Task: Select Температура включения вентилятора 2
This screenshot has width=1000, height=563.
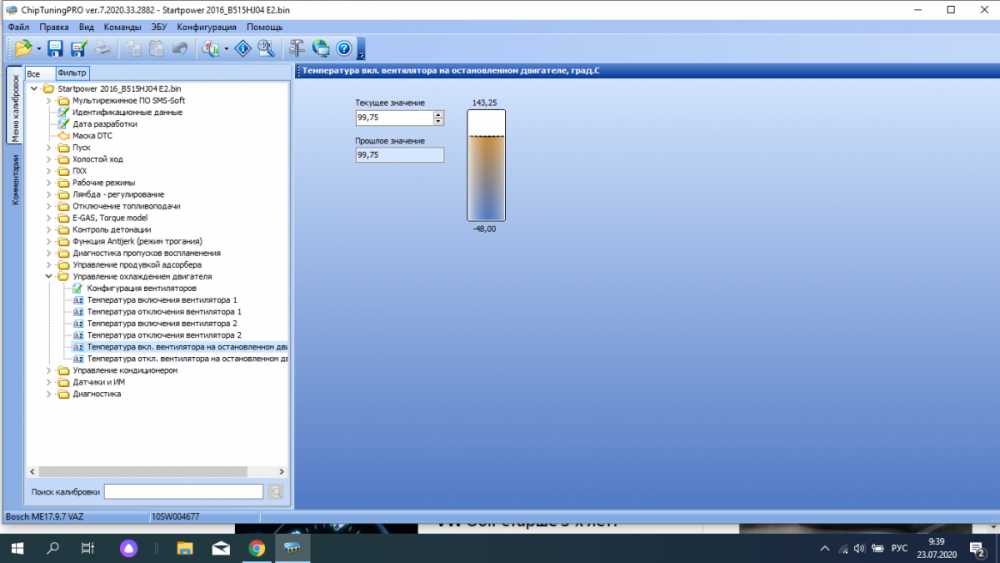Action: click(x=162, y=323)
